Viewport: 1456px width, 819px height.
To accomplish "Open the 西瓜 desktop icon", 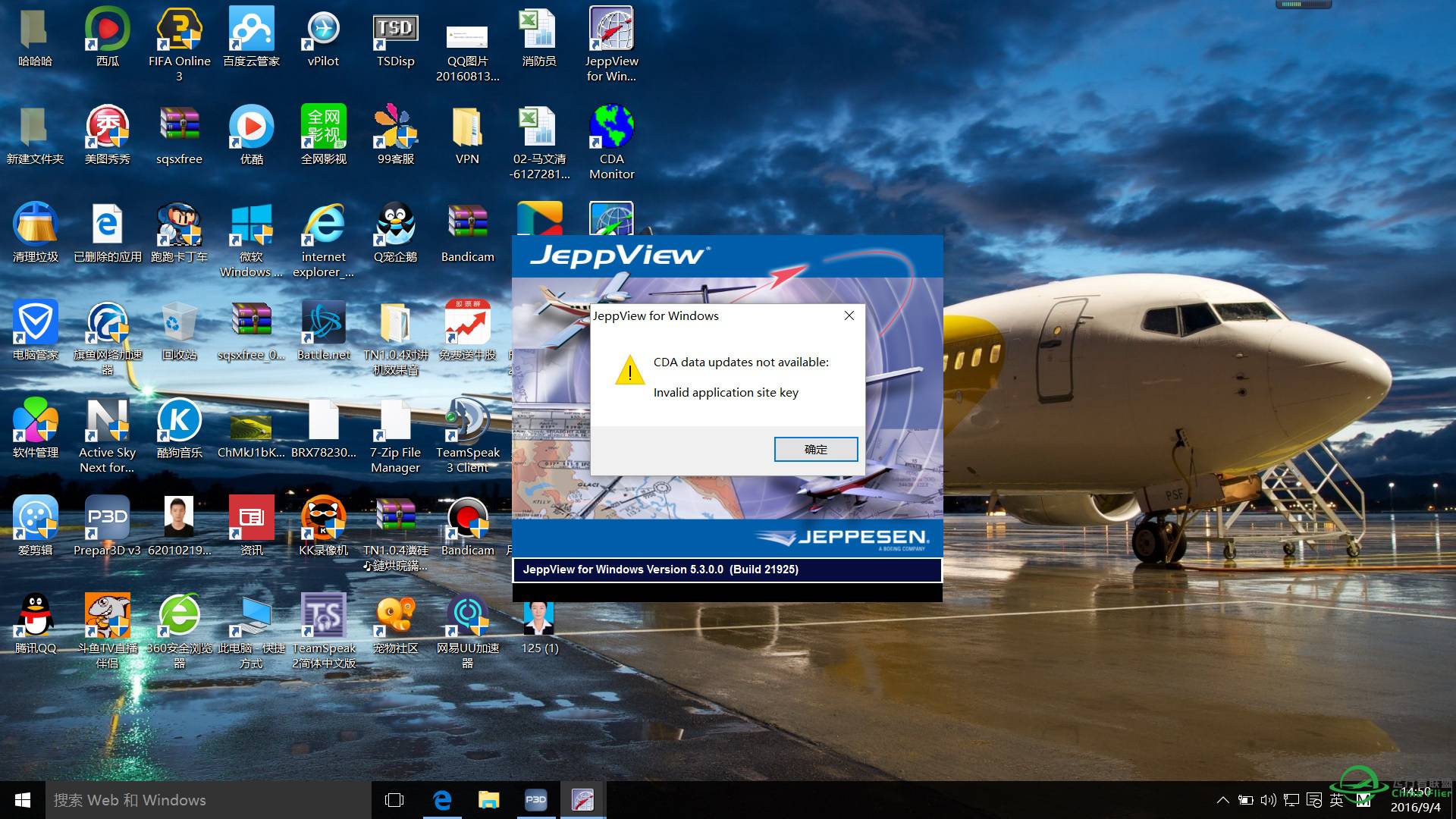I will tap(107, 36).
